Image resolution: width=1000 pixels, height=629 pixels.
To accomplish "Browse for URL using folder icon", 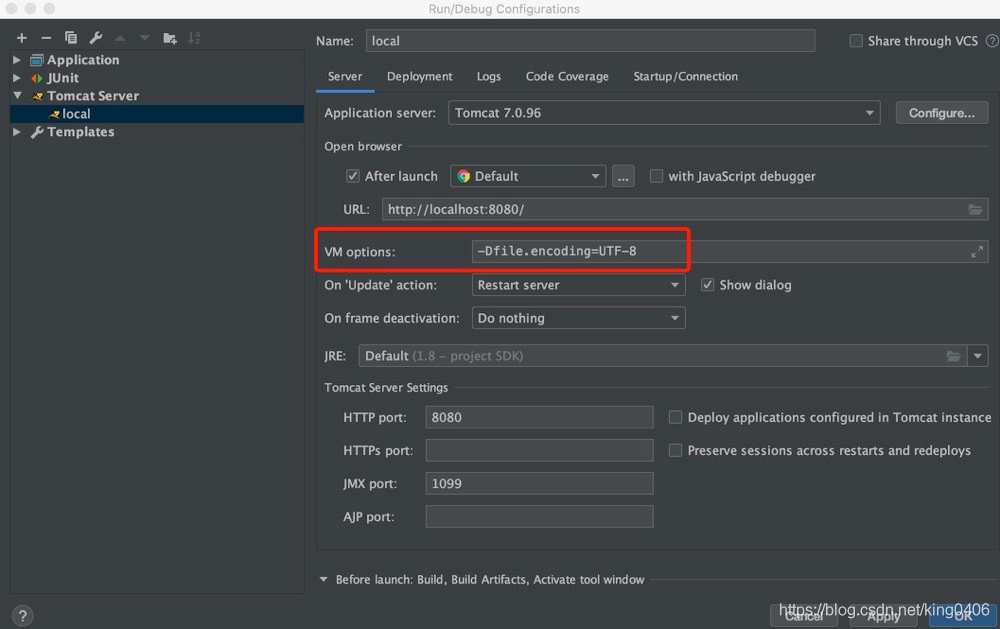I will (x=975, y=209).
